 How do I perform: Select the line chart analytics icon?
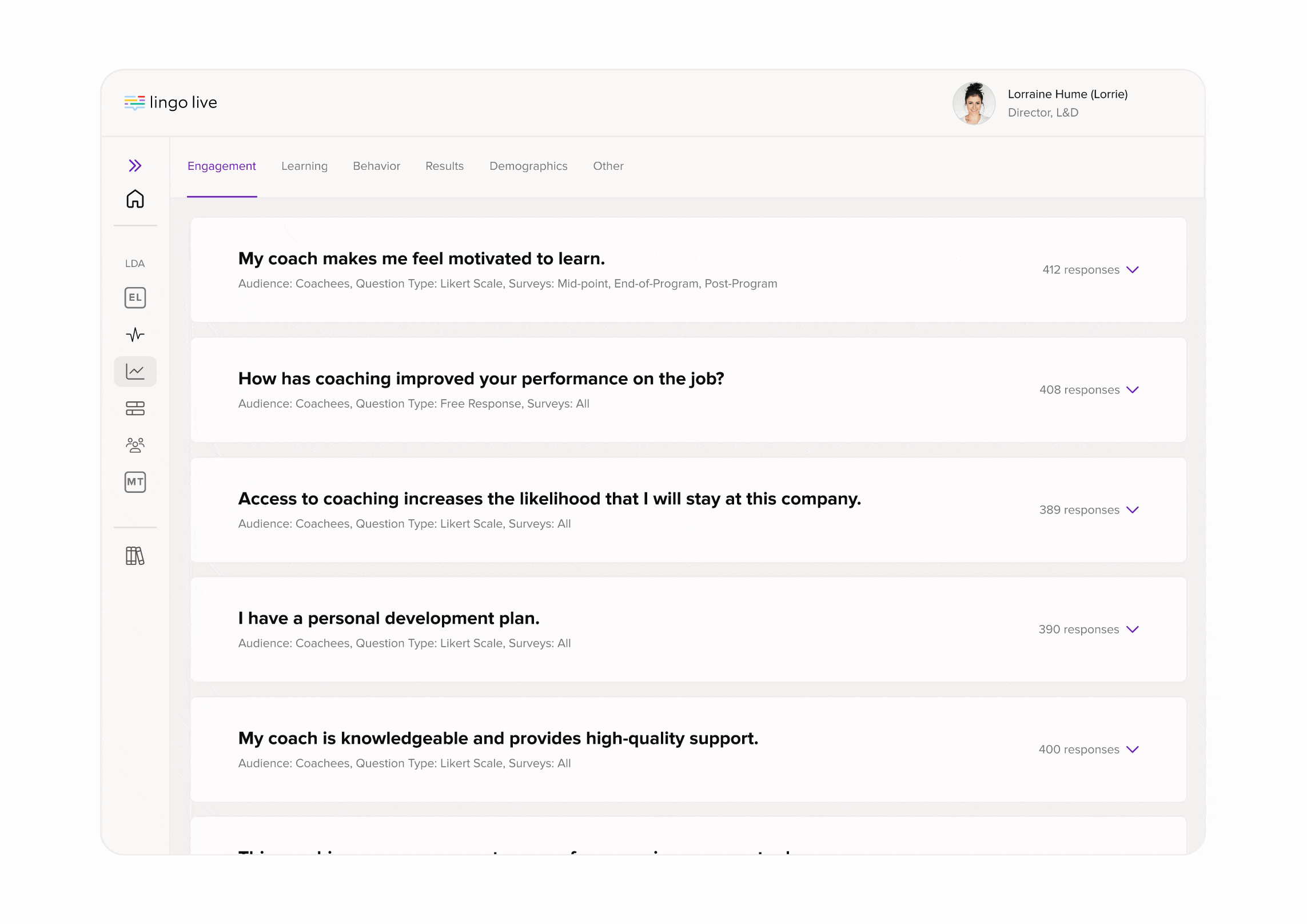coord(135,372)
